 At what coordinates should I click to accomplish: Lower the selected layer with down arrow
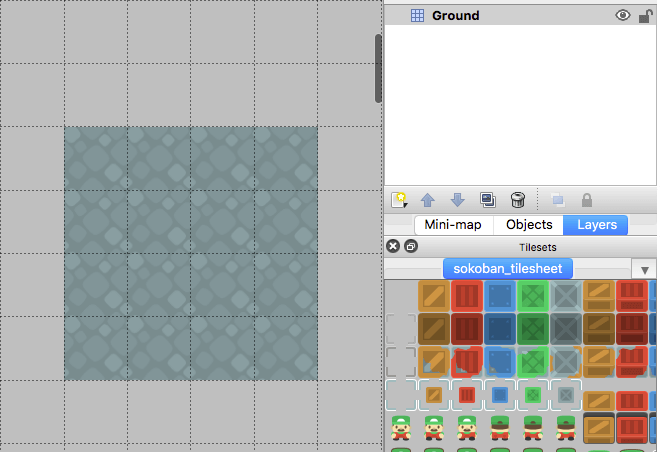point(458,200)
